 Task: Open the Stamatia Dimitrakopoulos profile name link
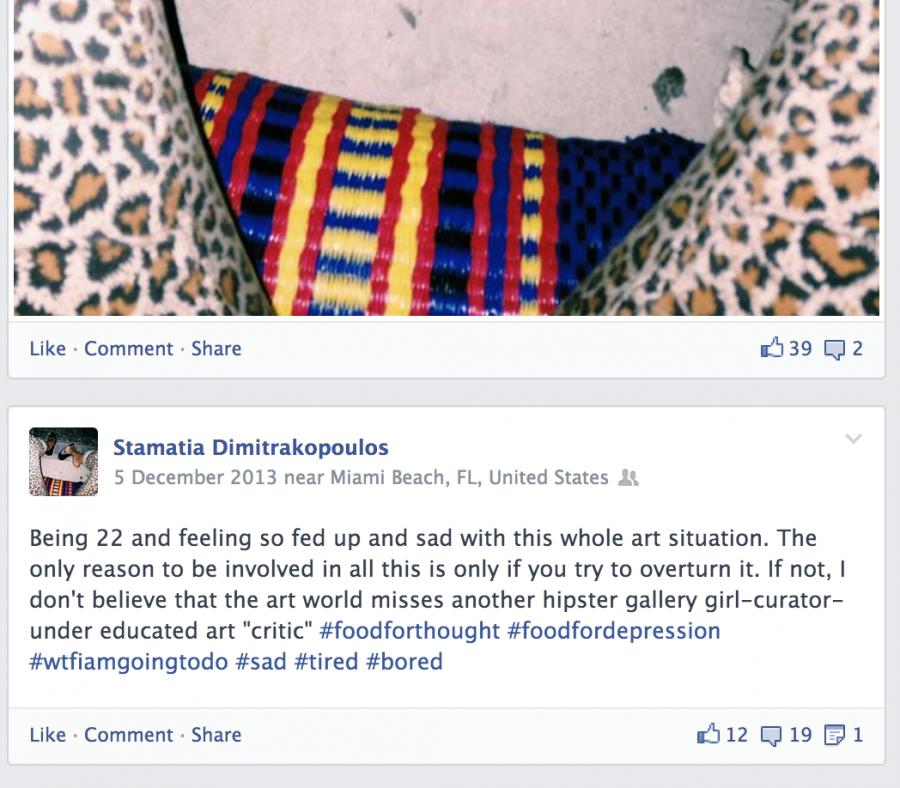(x=250, y=447)
